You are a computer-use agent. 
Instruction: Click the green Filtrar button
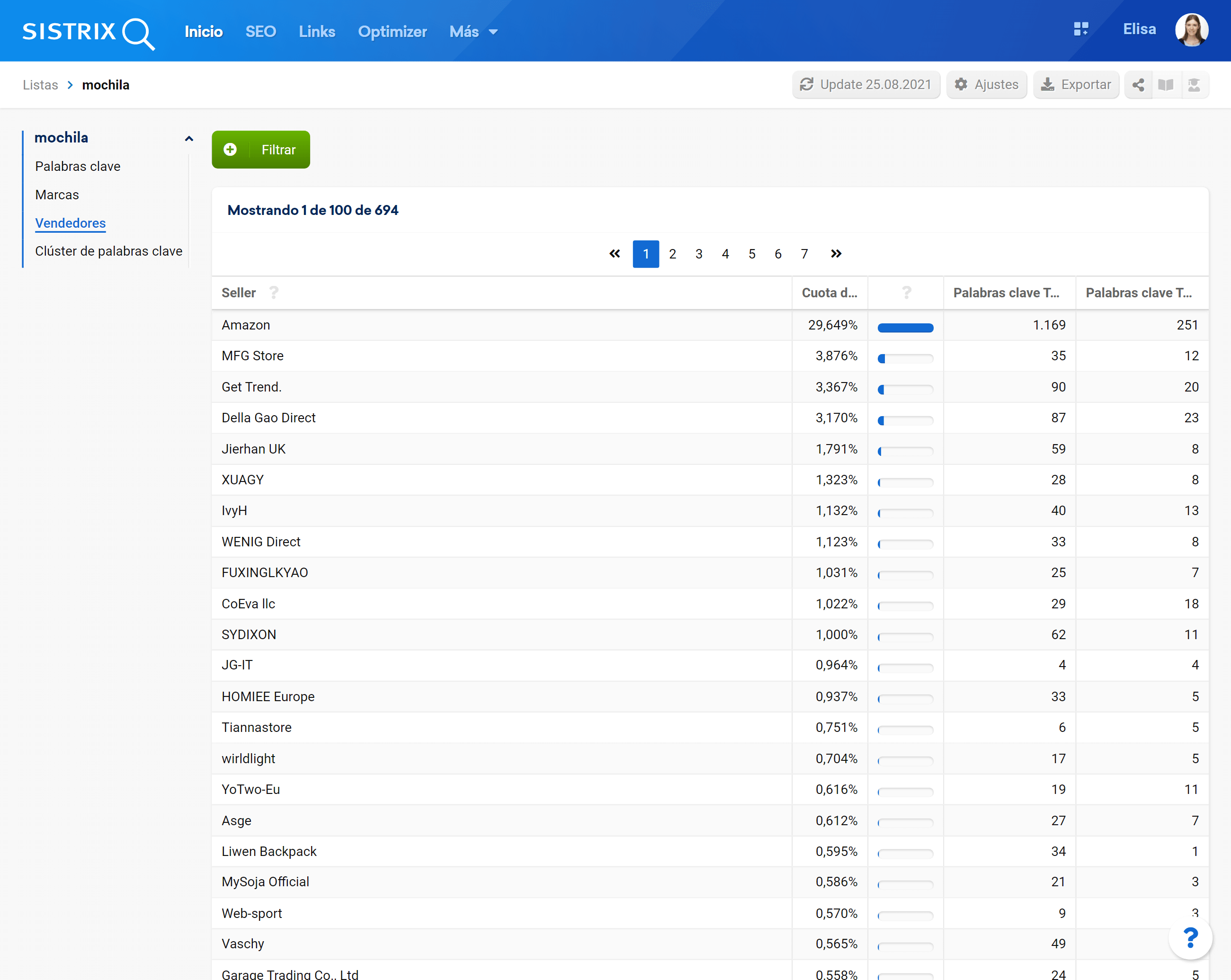click(x=260, y=150)
